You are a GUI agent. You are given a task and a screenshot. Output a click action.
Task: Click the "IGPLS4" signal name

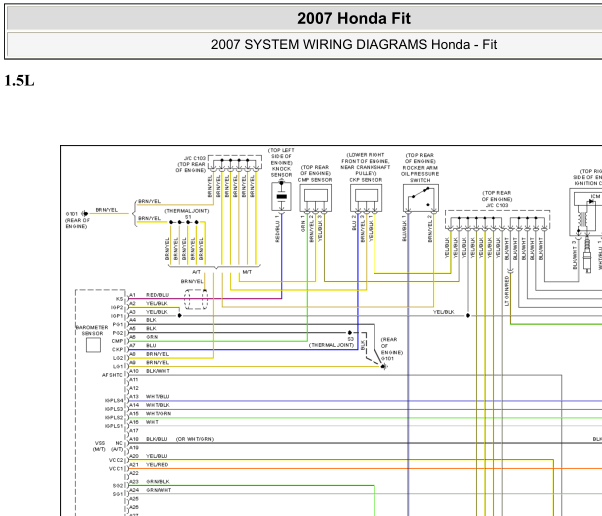[114, 400]
